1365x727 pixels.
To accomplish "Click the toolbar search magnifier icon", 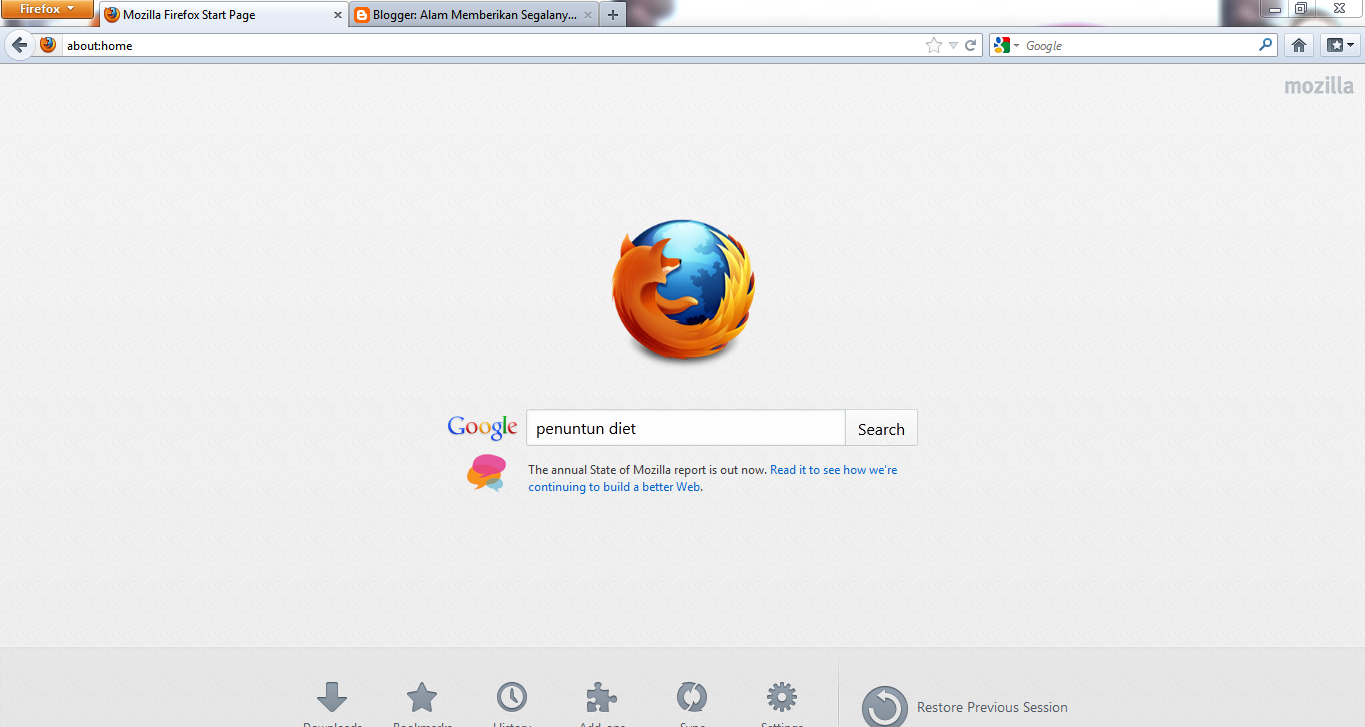I will point(1266,45).
